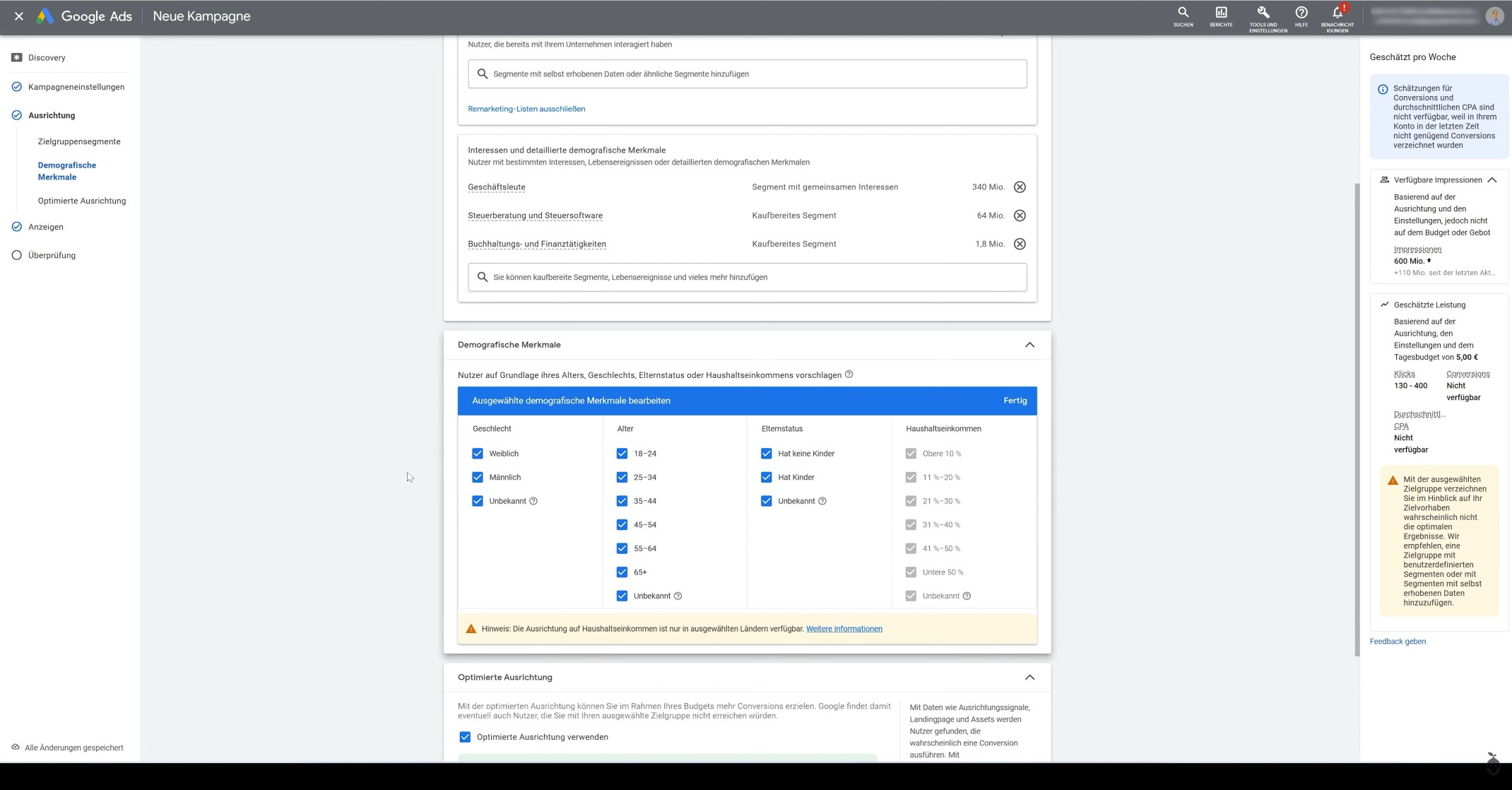1512x790 pixels.
Task: Uncheck the 25–34 age checkbox
Action: tap(622, 477)
